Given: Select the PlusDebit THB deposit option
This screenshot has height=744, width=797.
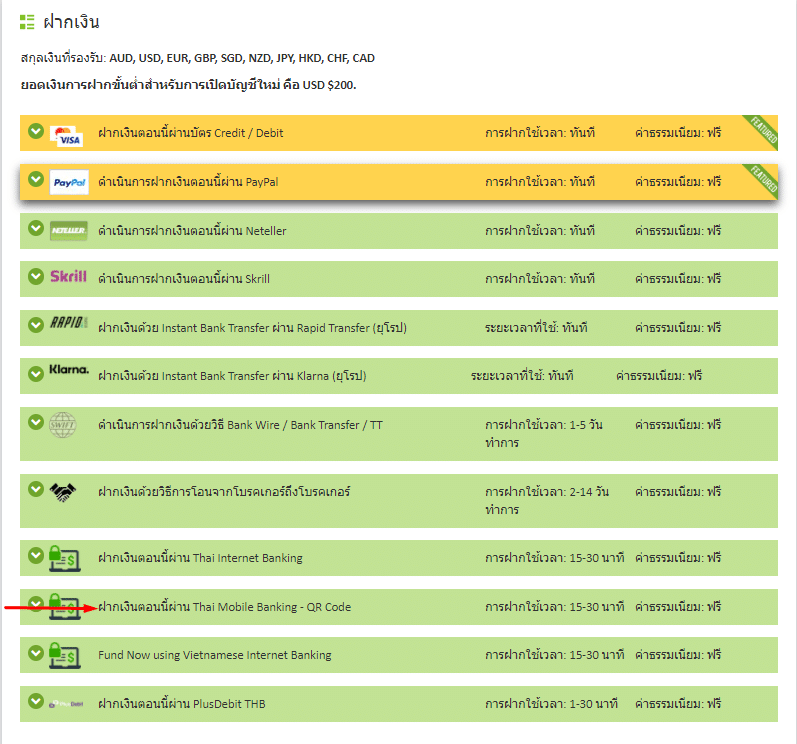Looking at the screenshot, I should click(x=181, y=704).
